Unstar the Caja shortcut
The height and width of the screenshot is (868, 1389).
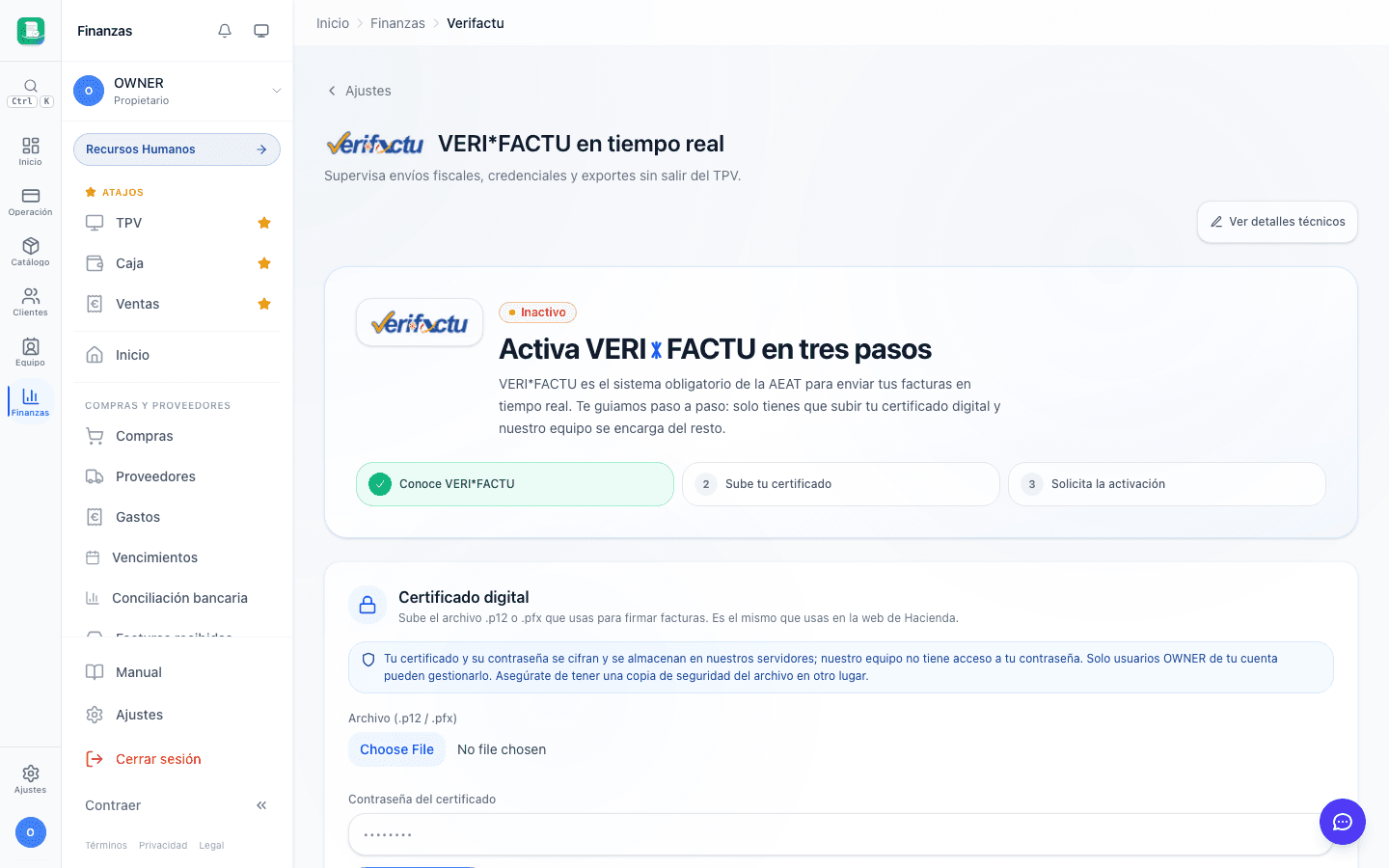point(264,263)
